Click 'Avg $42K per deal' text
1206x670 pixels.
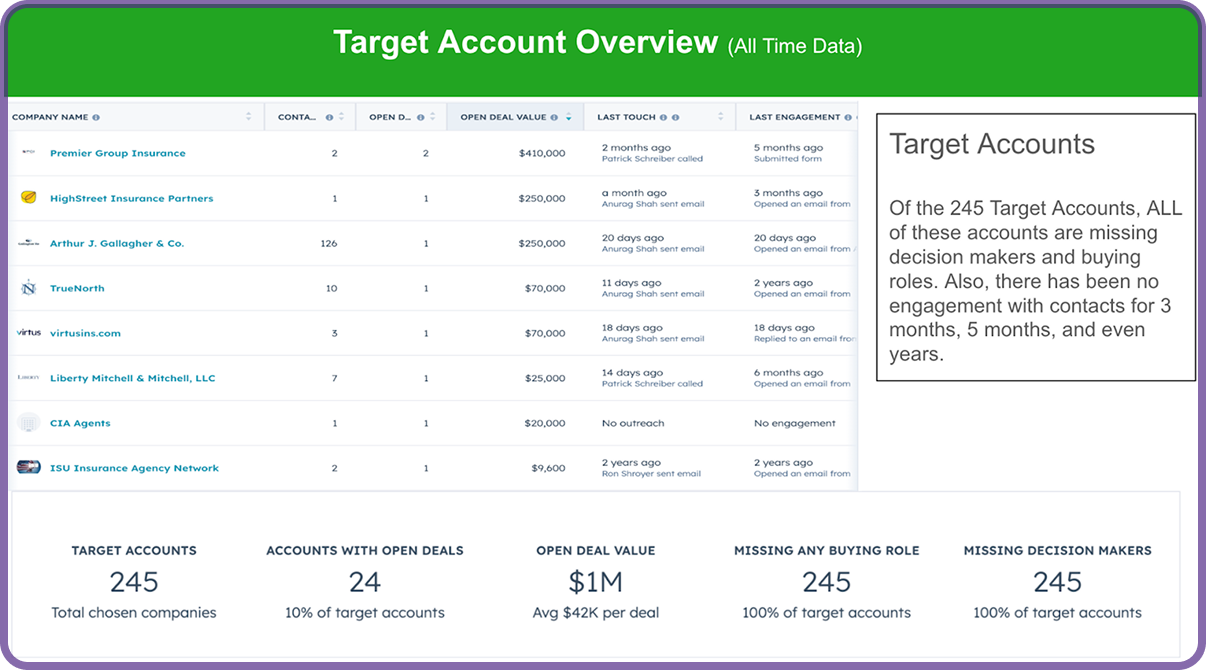coord(596,613)
